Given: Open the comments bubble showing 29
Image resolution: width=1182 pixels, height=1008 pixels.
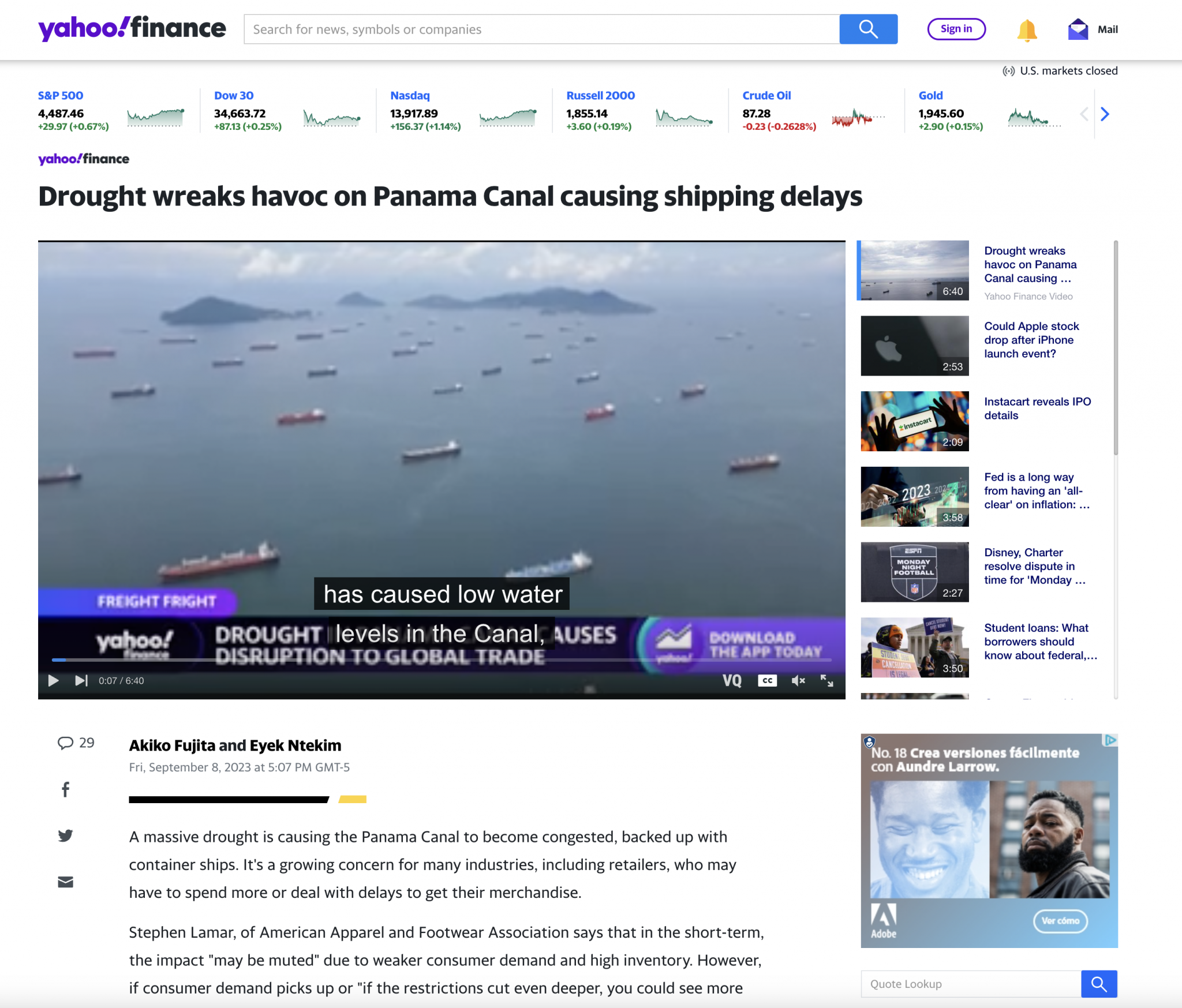Looking at the screenshot, I should tap(76, 743).
